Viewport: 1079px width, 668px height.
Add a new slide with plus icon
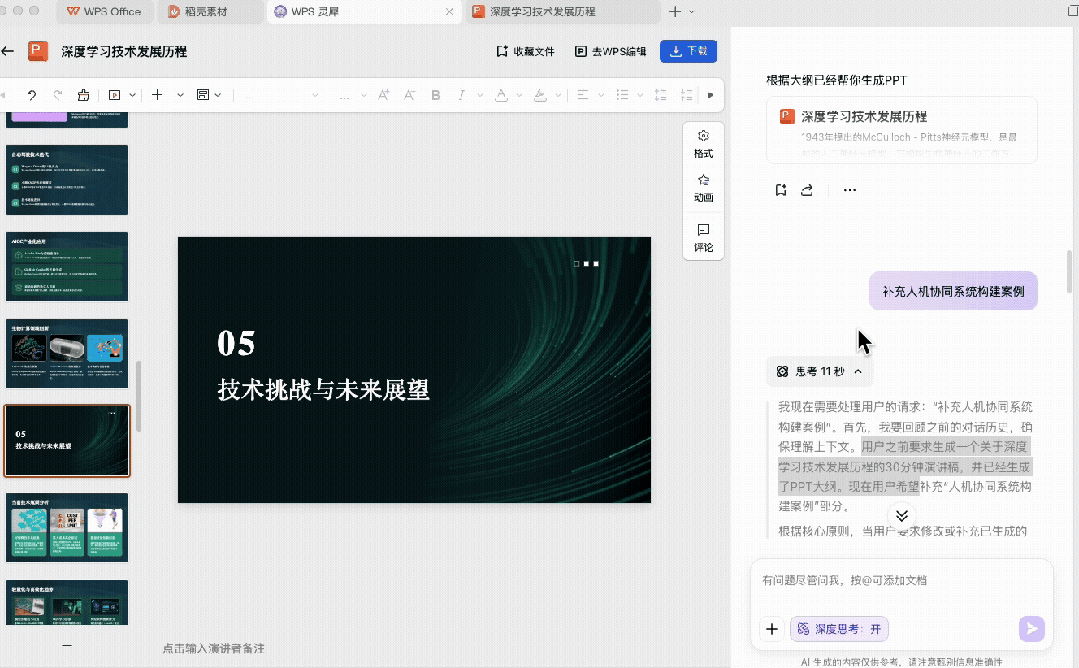pos(157,95)
